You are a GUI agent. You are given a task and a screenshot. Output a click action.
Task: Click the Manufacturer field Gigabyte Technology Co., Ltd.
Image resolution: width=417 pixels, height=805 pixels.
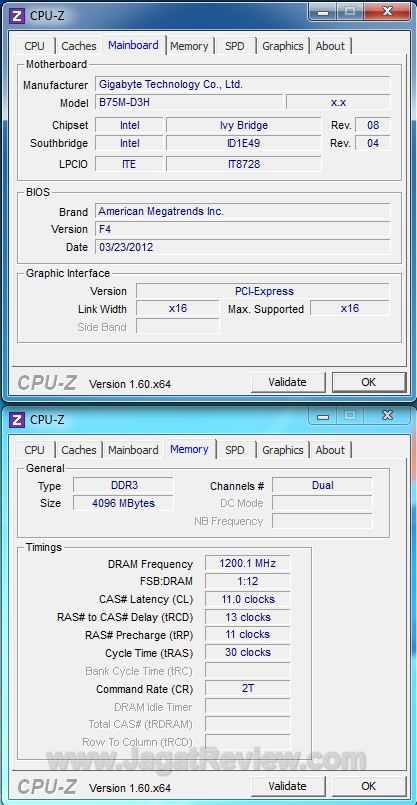[x=242, y=85]
